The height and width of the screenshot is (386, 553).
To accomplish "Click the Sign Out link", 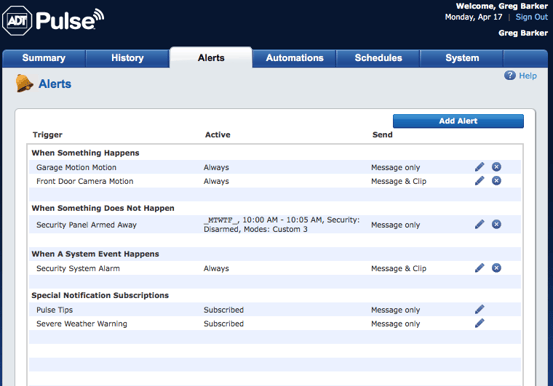I will tap(531, 17).
